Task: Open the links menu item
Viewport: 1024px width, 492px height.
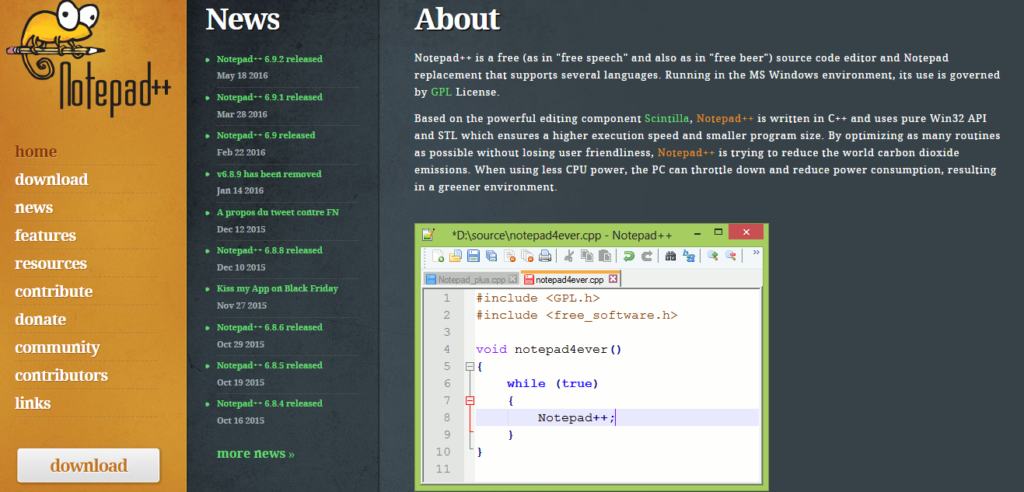Action: click(x=33, y=404)
